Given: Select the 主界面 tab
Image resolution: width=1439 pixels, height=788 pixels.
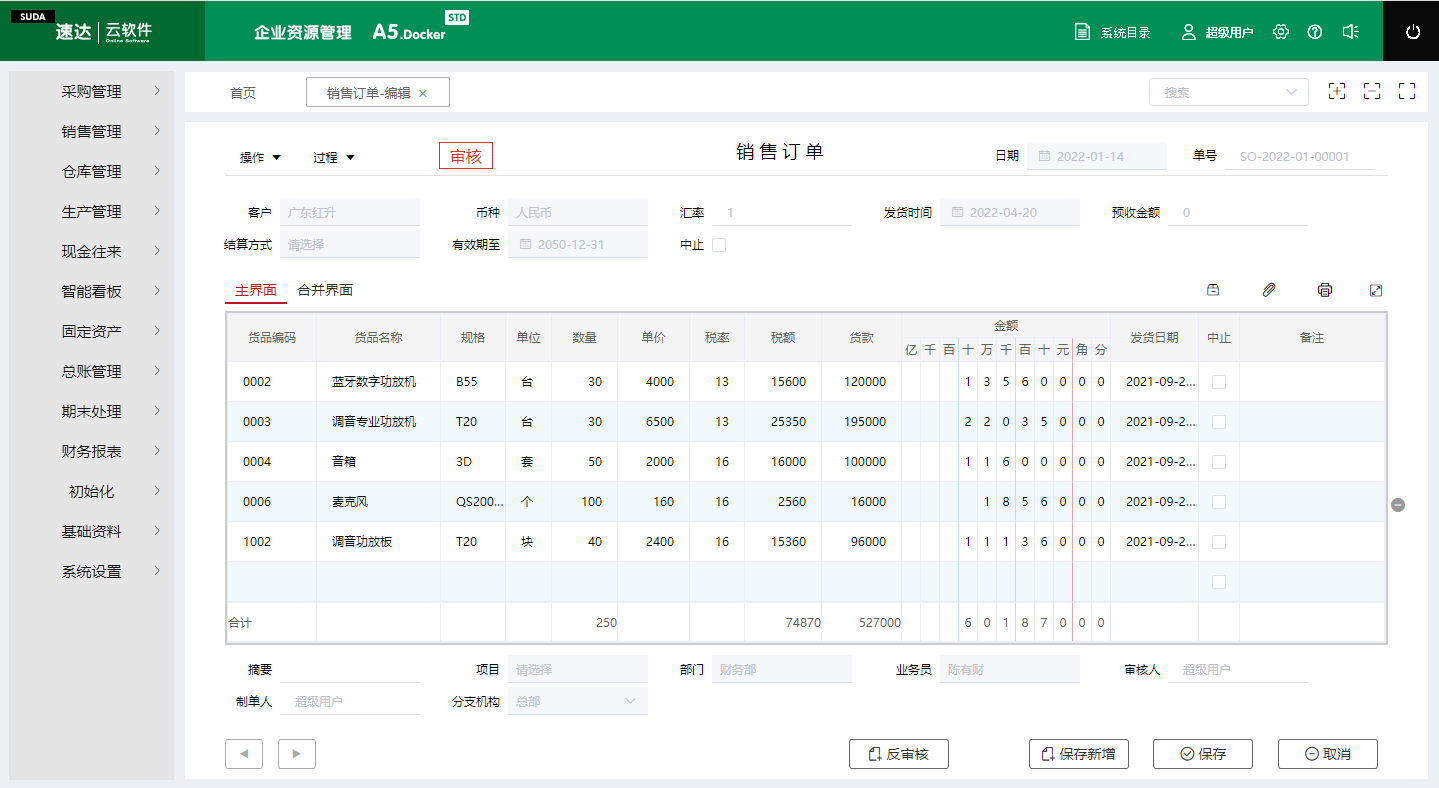Looking at the screenshot, I should pyautogui.click(x=256, y=290).
